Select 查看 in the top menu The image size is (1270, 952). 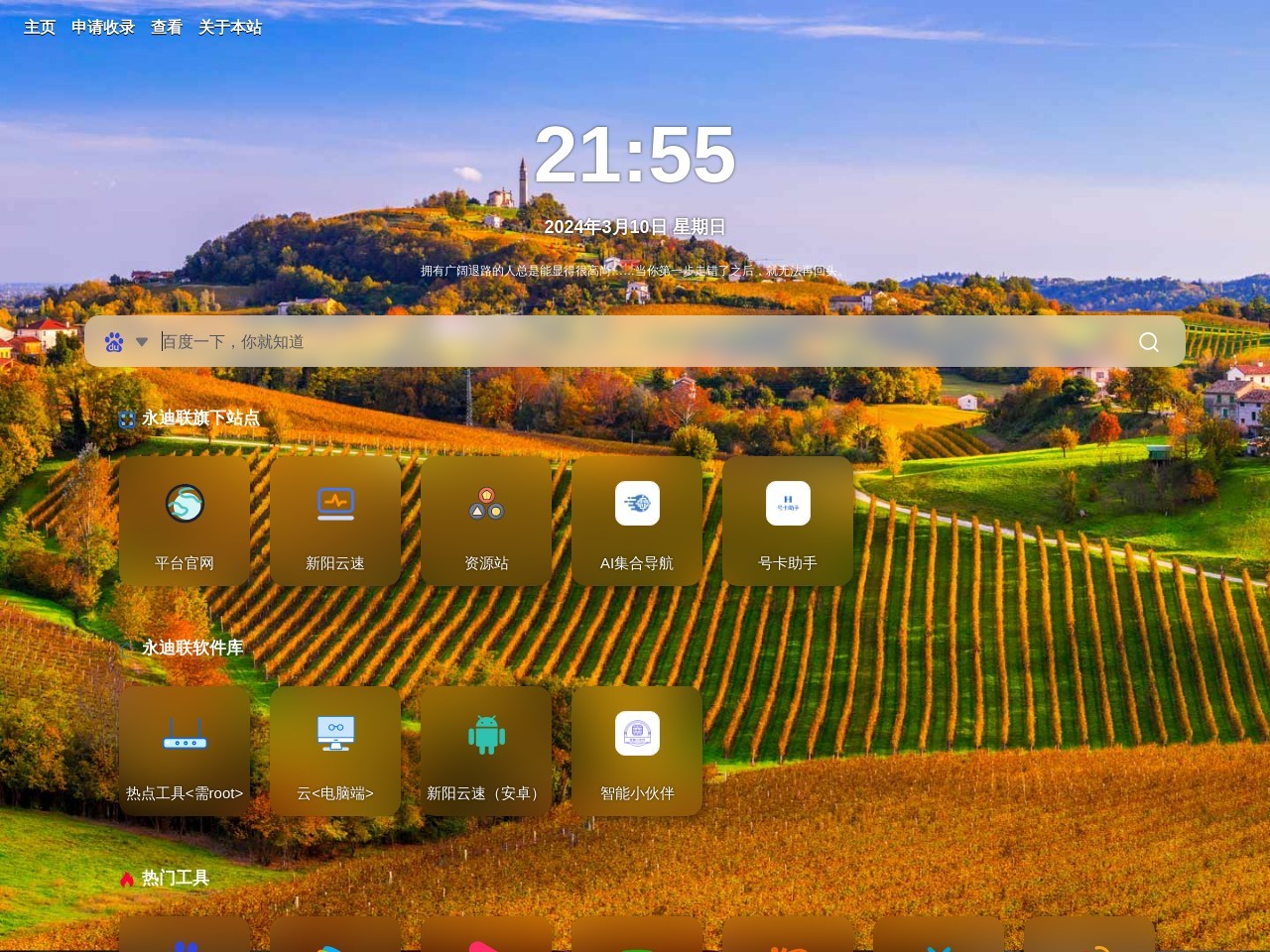[x=167, y=28]
